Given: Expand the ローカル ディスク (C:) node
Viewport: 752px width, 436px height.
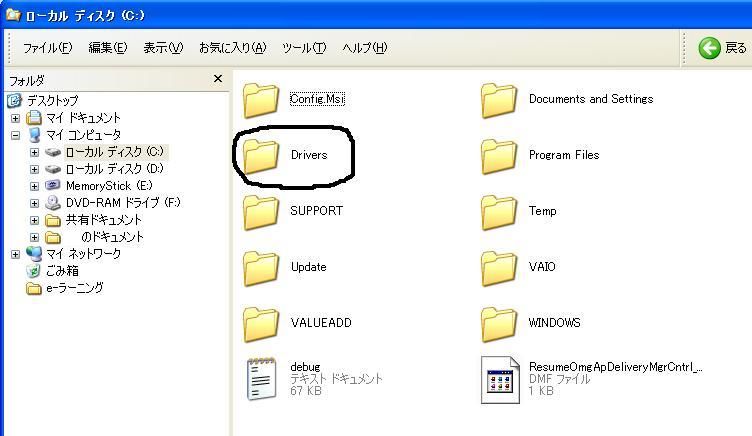Looking at the screenshot, I should (34, 152).
